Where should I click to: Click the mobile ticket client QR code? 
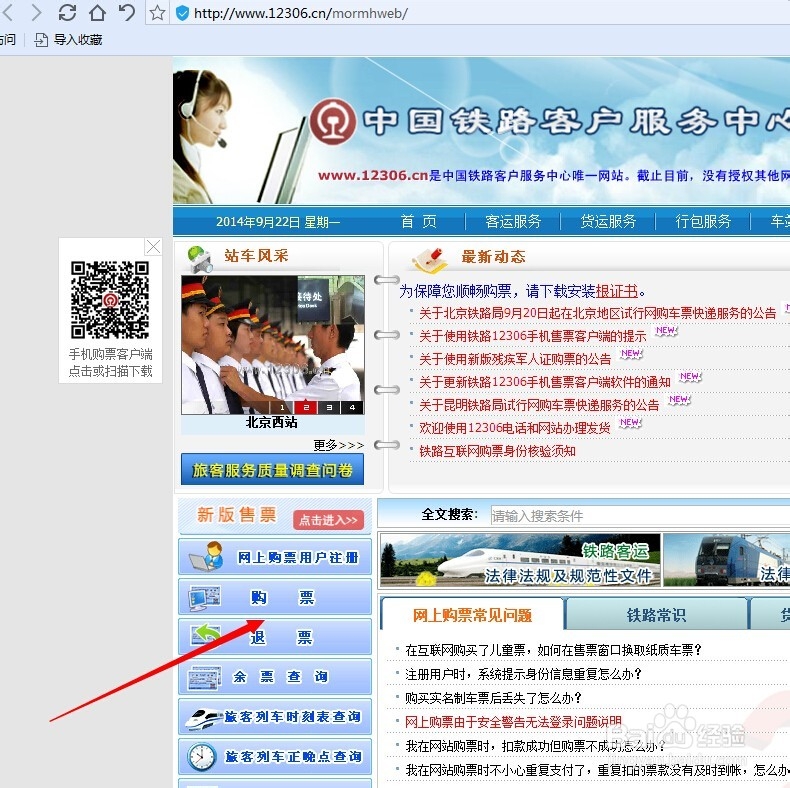pyautogui.click(x=110, y=299)
